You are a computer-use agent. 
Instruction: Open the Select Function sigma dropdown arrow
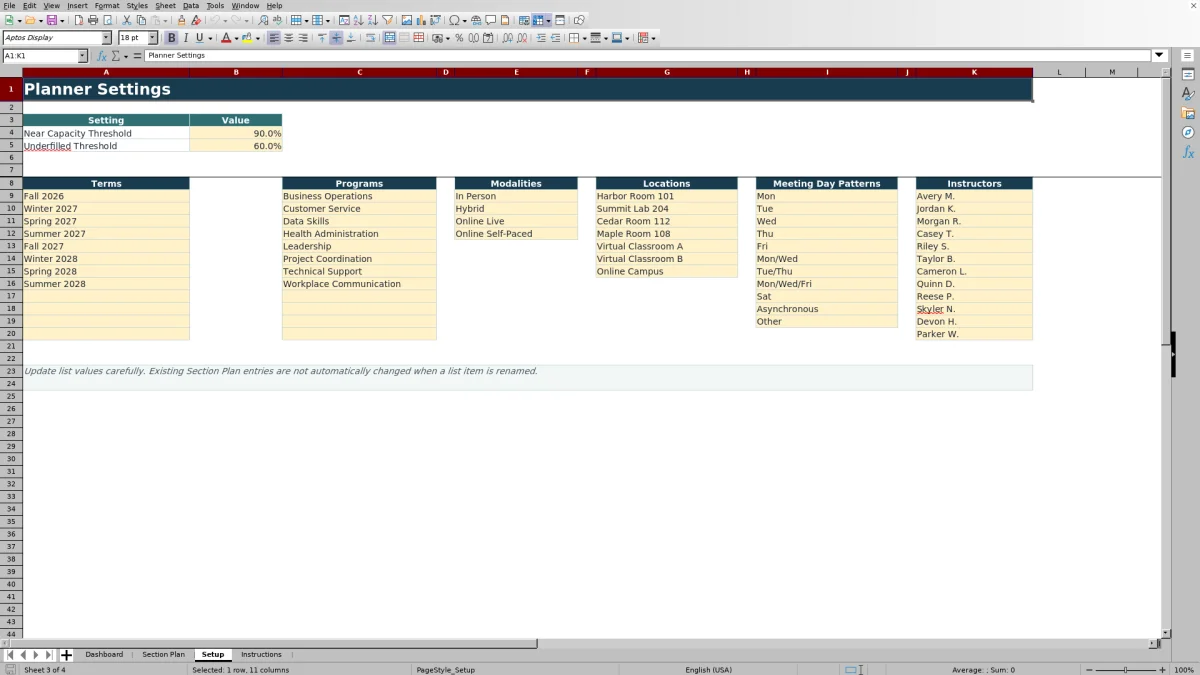tap(125, 56)
